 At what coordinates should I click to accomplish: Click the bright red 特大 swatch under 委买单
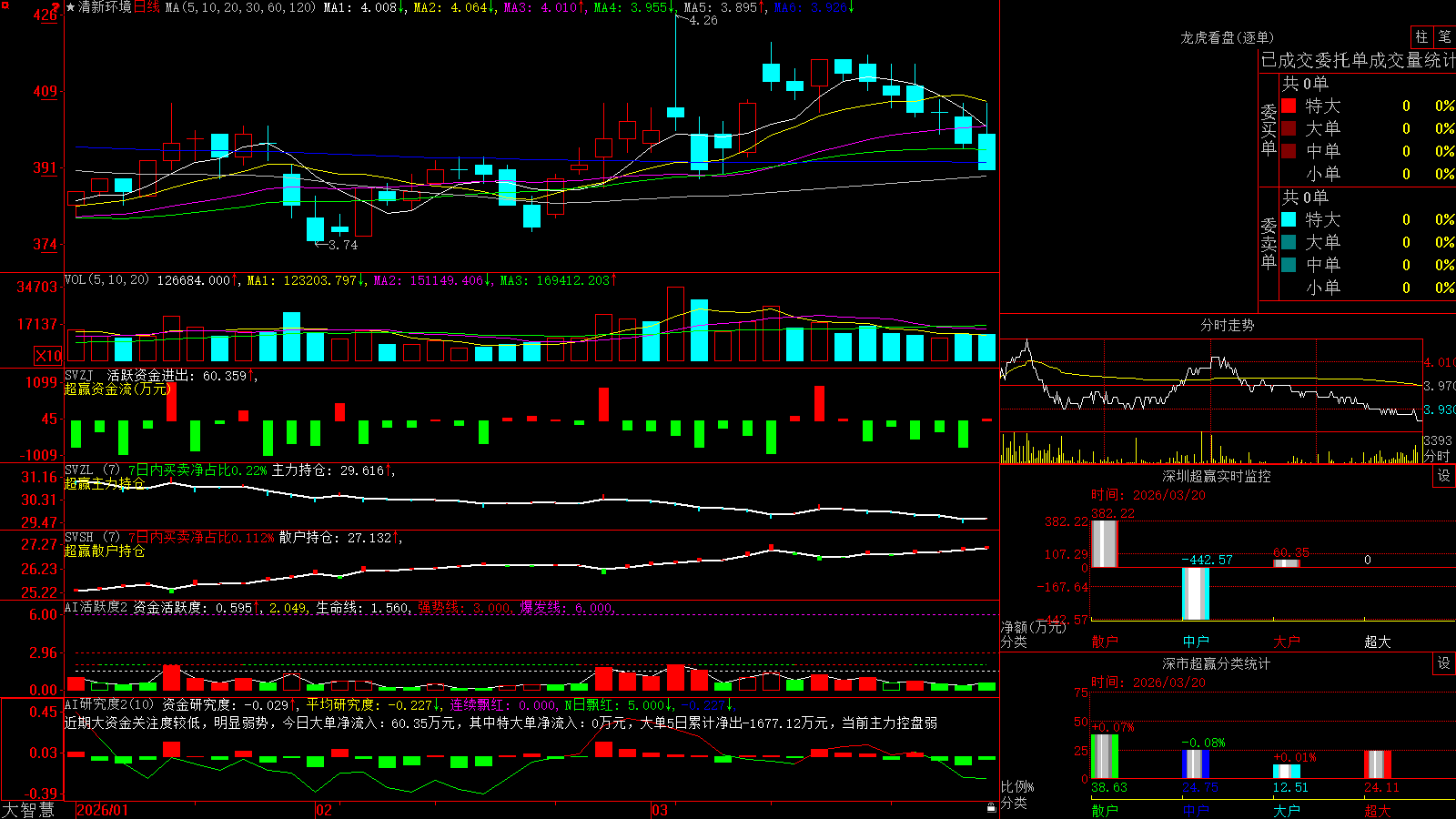click(1289, 106)
